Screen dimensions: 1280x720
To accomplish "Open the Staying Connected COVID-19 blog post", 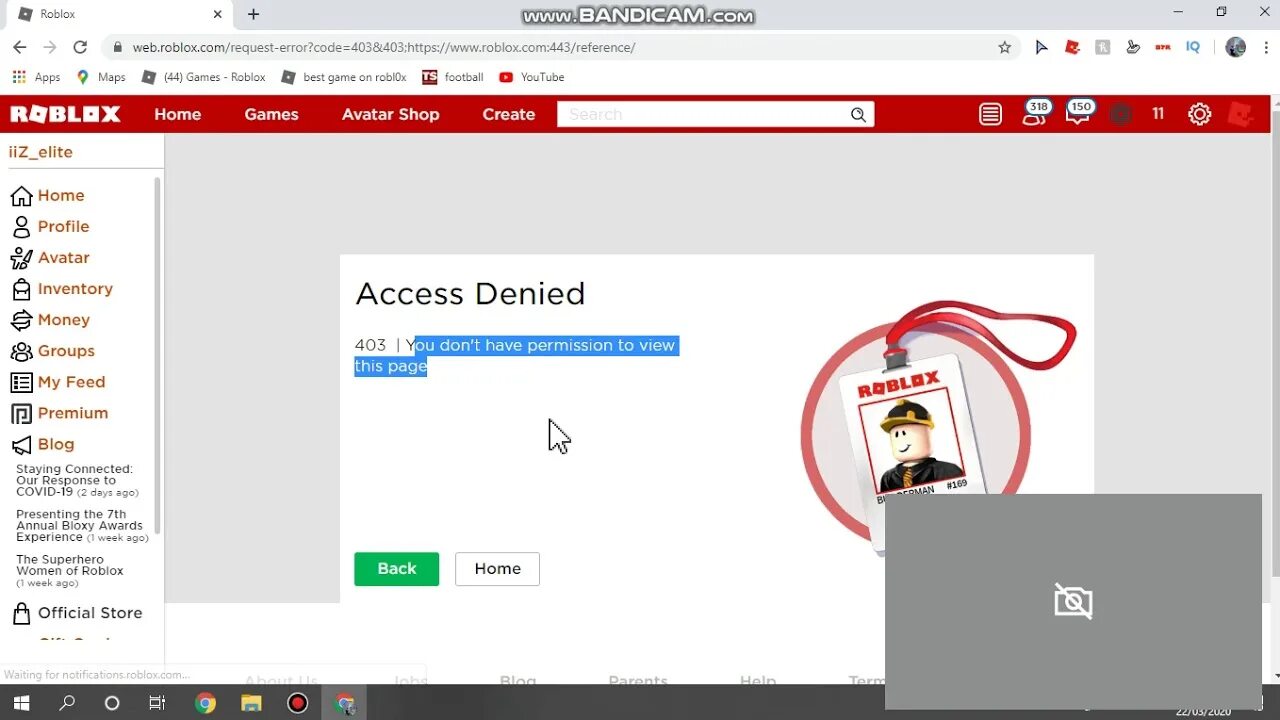I will click(76, 480).
